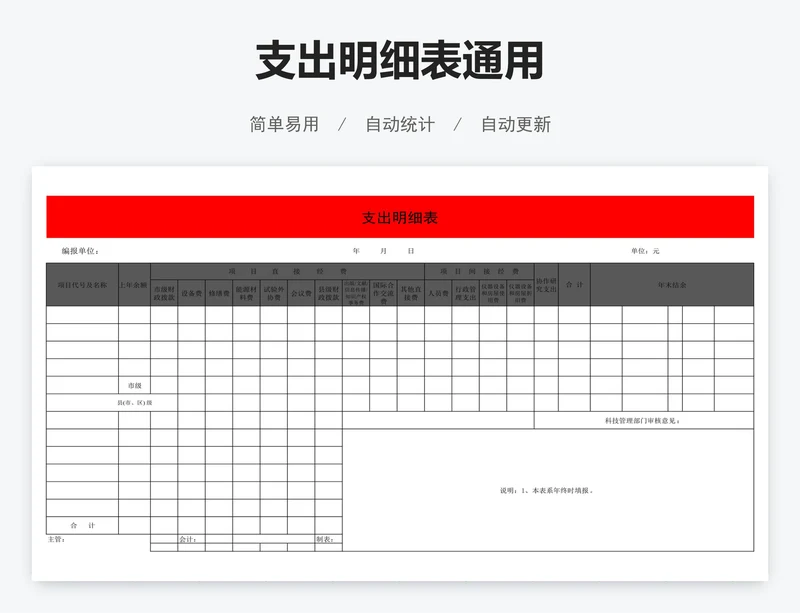Click the 说明:1、本表系年终时填报 note

pos(547,491)
